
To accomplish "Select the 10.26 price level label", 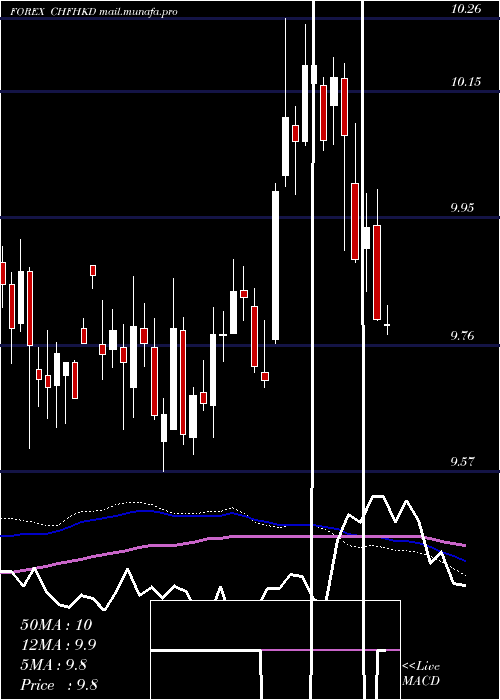I will coord(466,8).
